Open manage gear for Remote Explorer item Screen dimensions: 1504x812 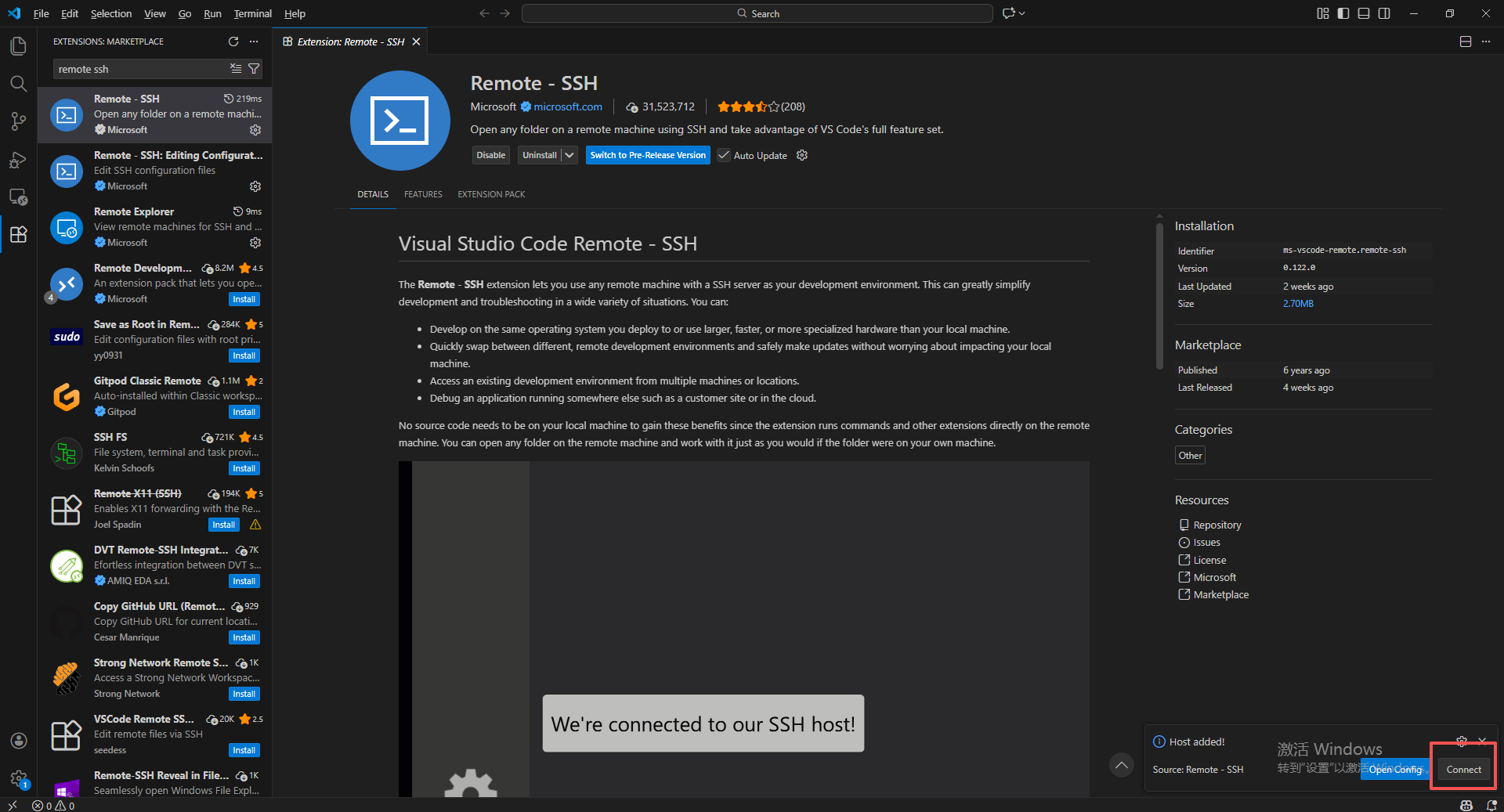tap(255, 243)
